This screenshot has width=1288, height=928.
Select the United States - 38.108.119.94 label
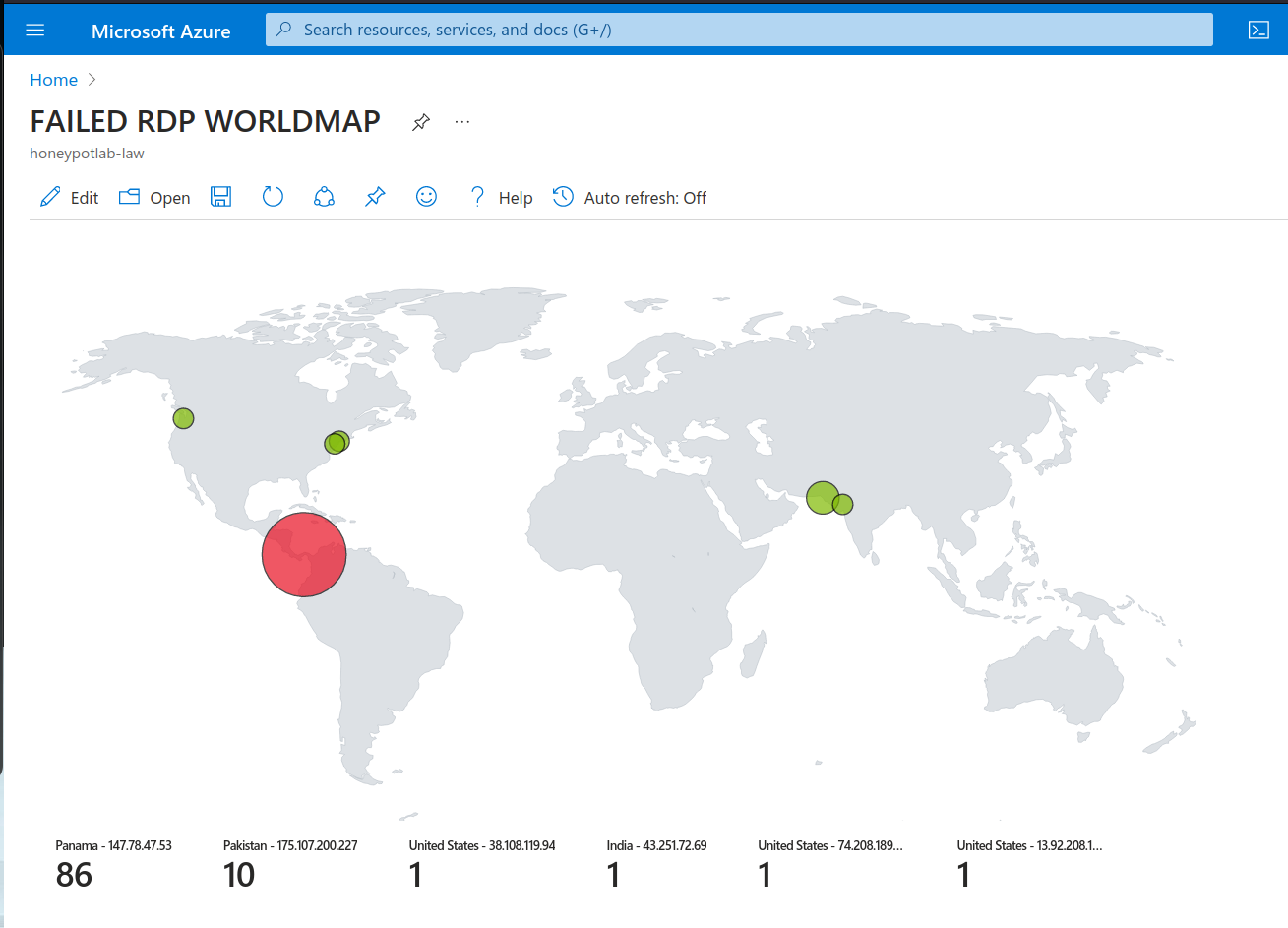482,845
